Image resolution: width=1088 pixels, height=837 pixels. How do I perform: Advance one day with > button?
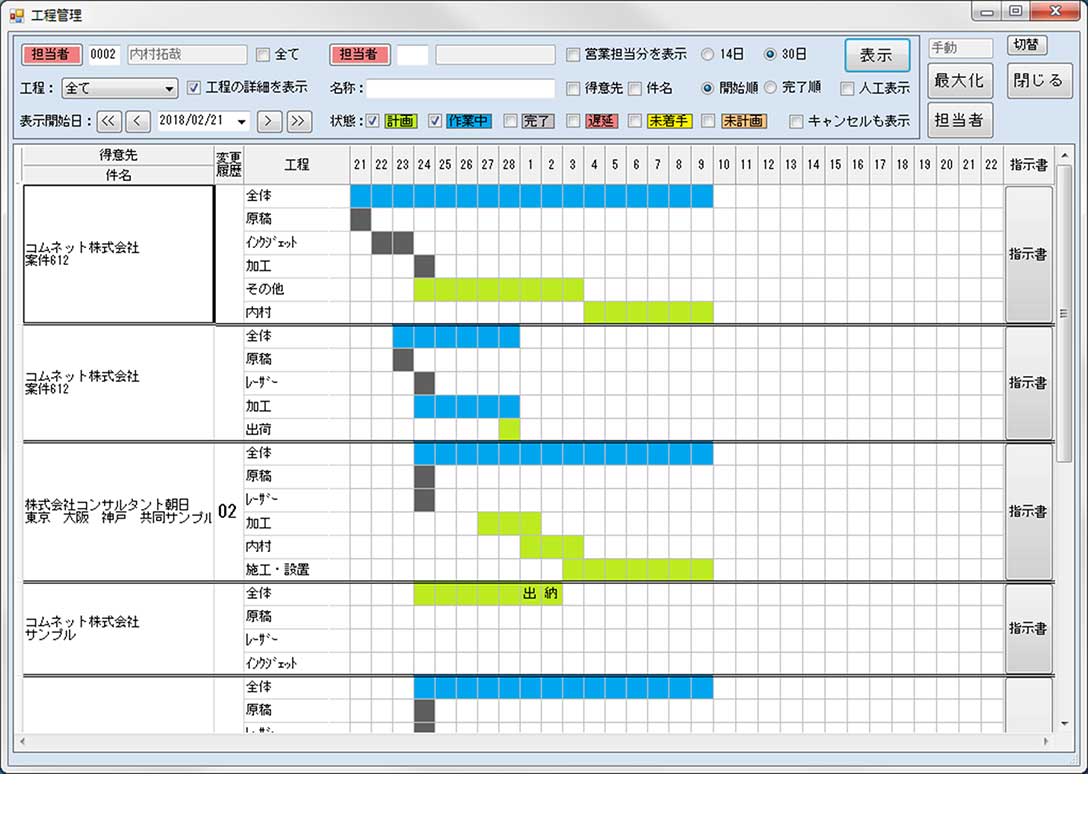pos(269,121)
